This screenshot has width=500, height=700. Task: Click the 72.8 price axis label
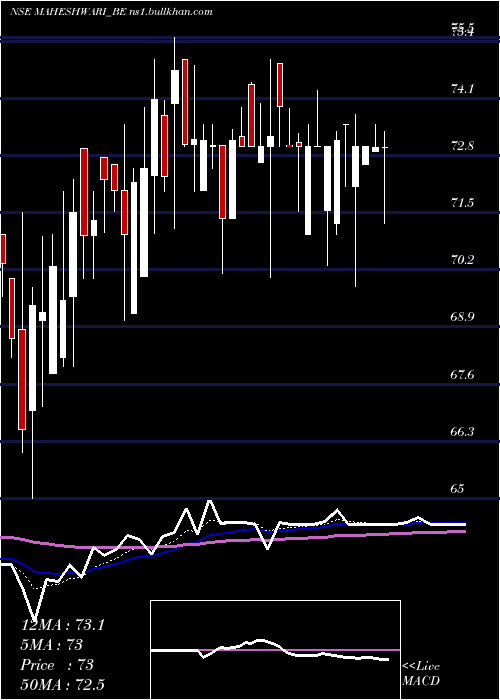pyautogui.click(x=462, y=146)
